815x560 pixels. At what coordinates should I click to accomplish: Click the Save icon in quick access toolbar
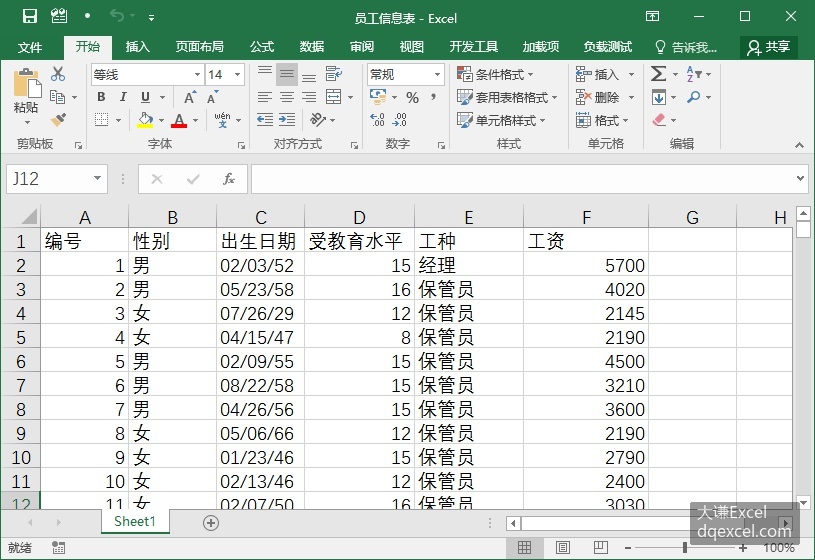click(x=30, y=17)
